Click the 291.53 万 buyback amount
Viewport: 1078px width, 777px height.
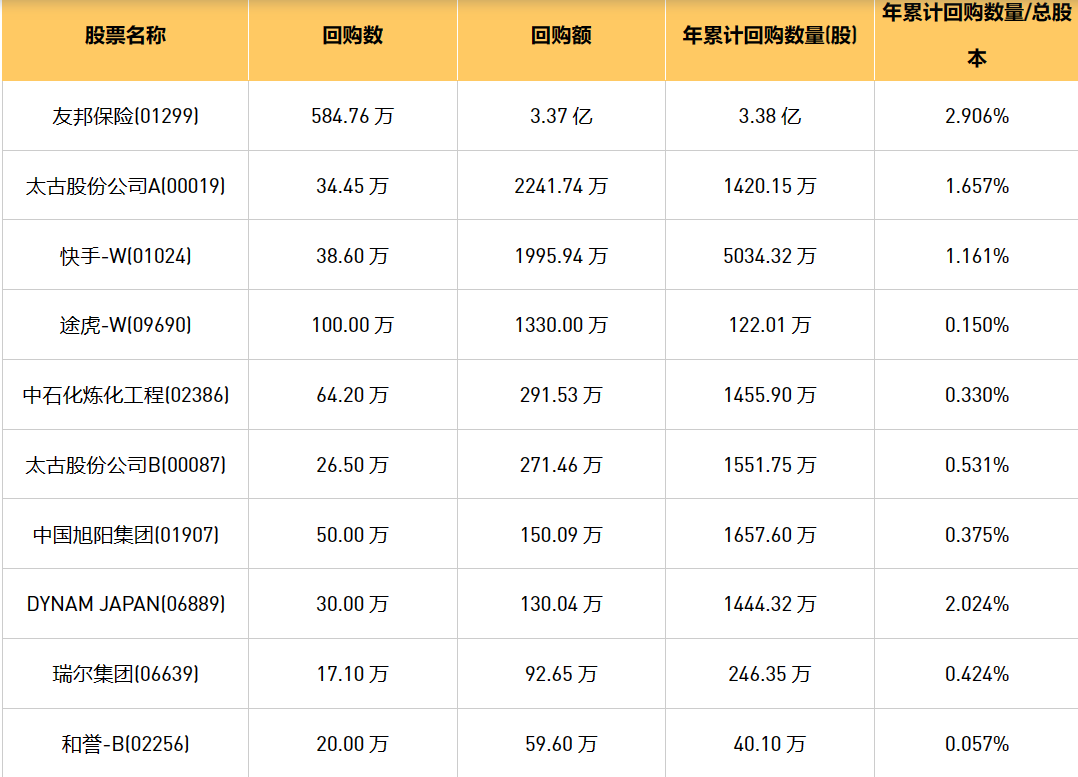pyautogui.click(x=561, y=395)
